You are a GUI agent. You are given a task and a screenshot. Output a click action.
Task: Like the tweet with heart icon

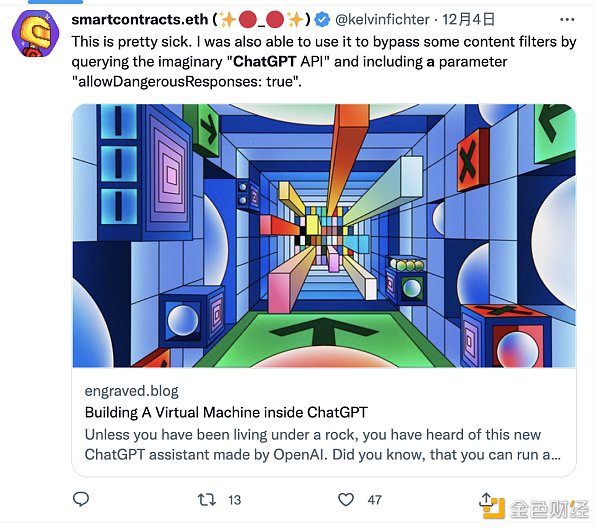[x=345, y=498]
